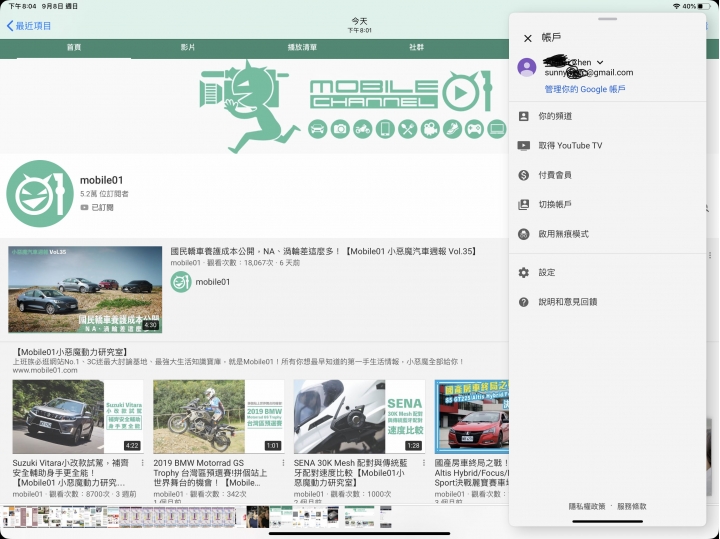Switch to 社群 channel tab

[416, 47]
